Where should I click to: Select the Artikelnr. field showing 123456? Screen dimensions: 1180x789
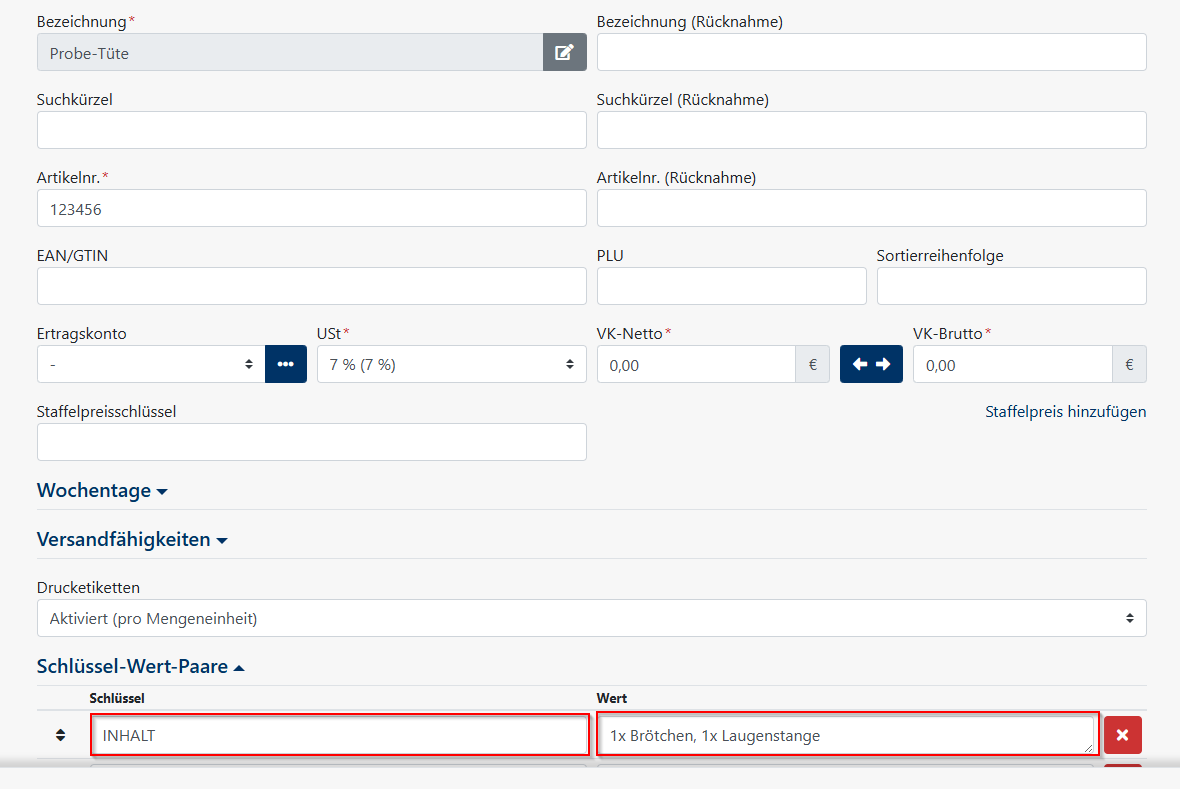point(311,208)
